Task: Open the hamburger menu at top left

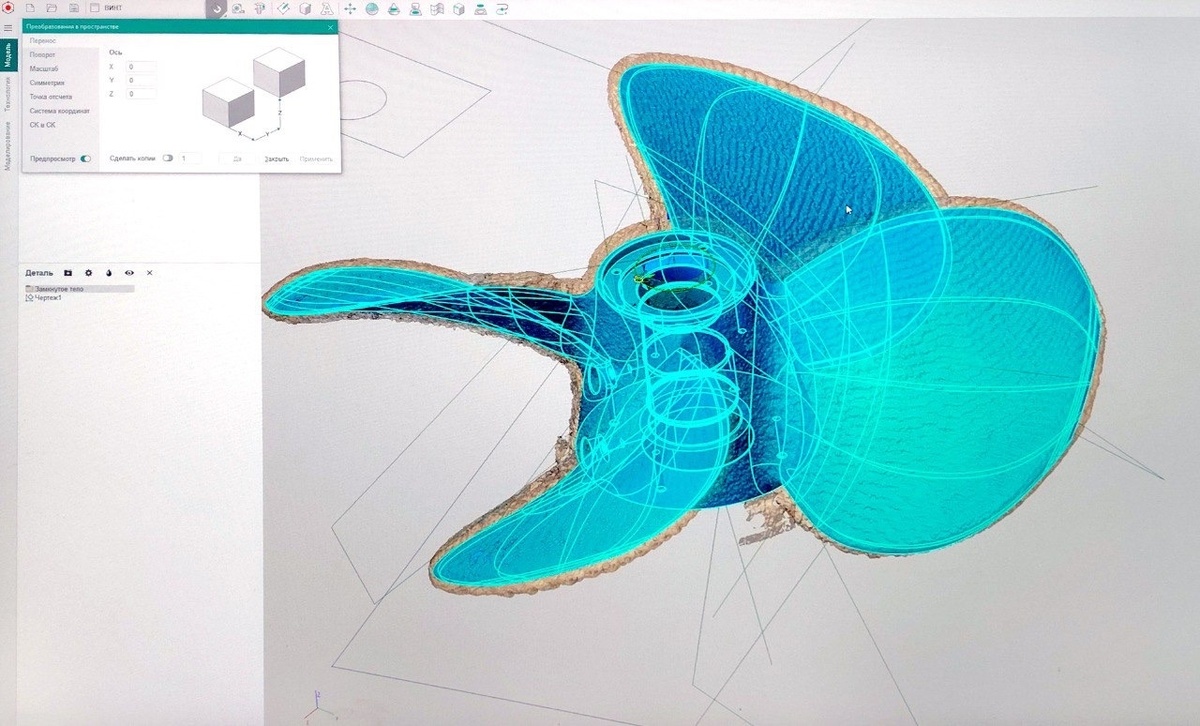Action: (x=8, y=28)
